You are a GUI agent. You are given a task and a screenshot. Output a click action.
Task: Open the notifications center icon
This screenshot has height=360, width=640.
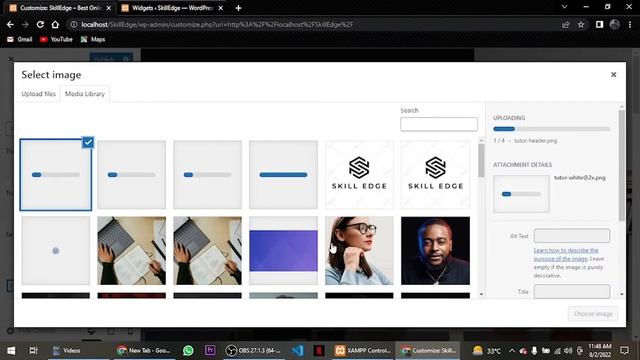click(x=624, y=350)
